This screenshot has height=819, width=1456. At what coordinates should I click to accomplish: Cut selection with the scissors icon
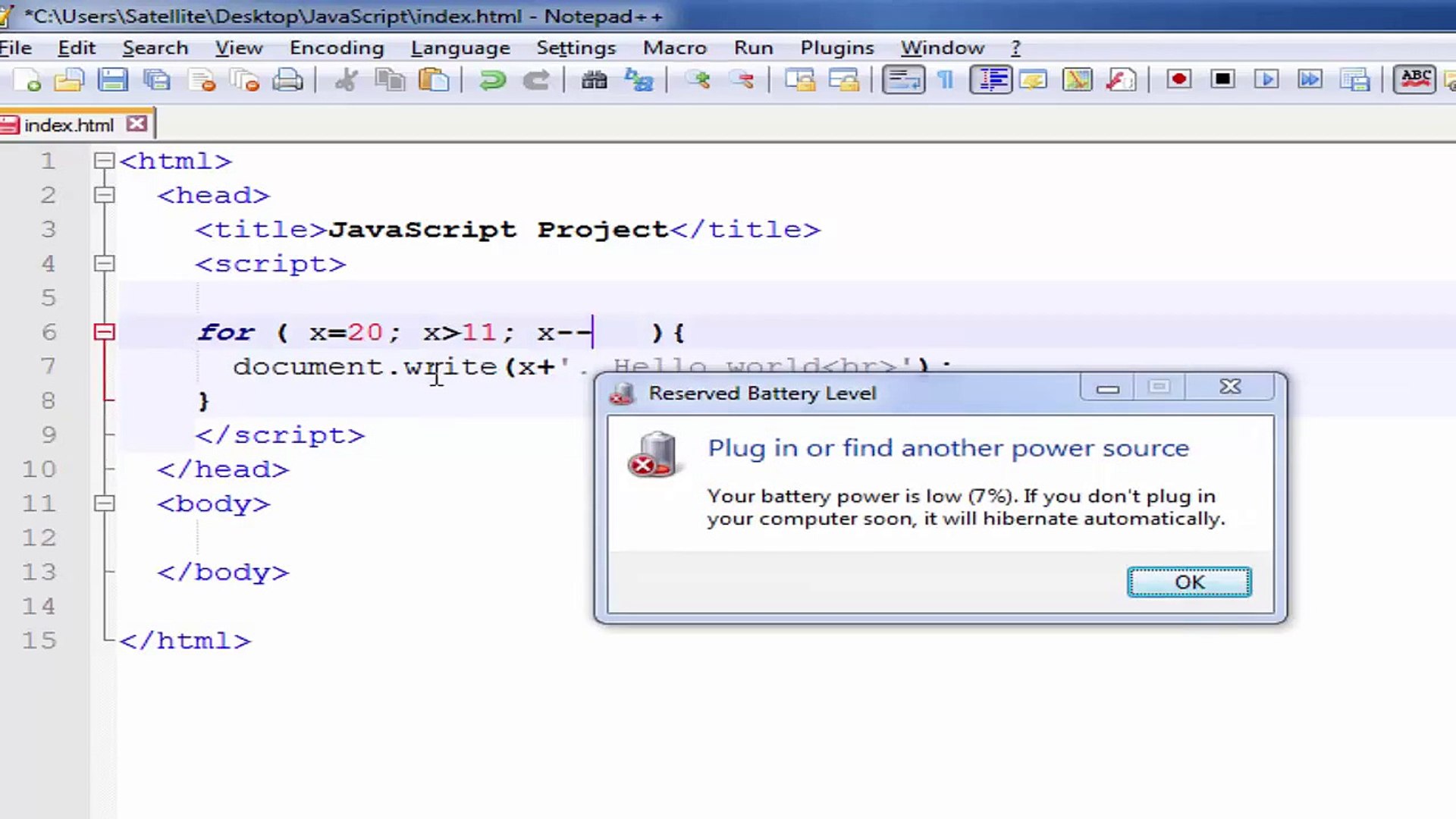pyautogui.click(x=347, y=80)
